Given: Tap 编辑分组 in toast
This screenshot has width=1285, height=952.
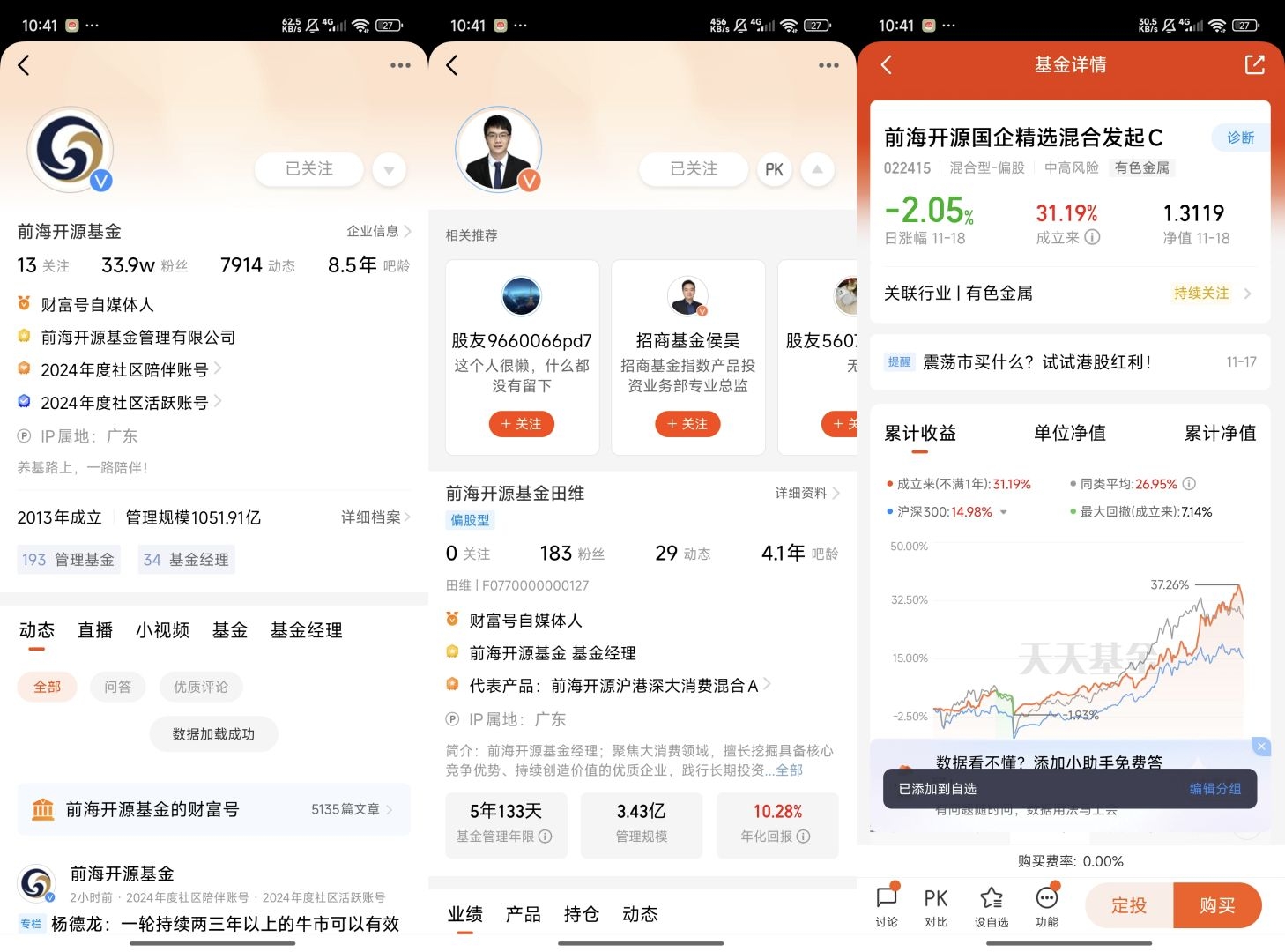Looking at the screenshot, I should [1214, 789].
